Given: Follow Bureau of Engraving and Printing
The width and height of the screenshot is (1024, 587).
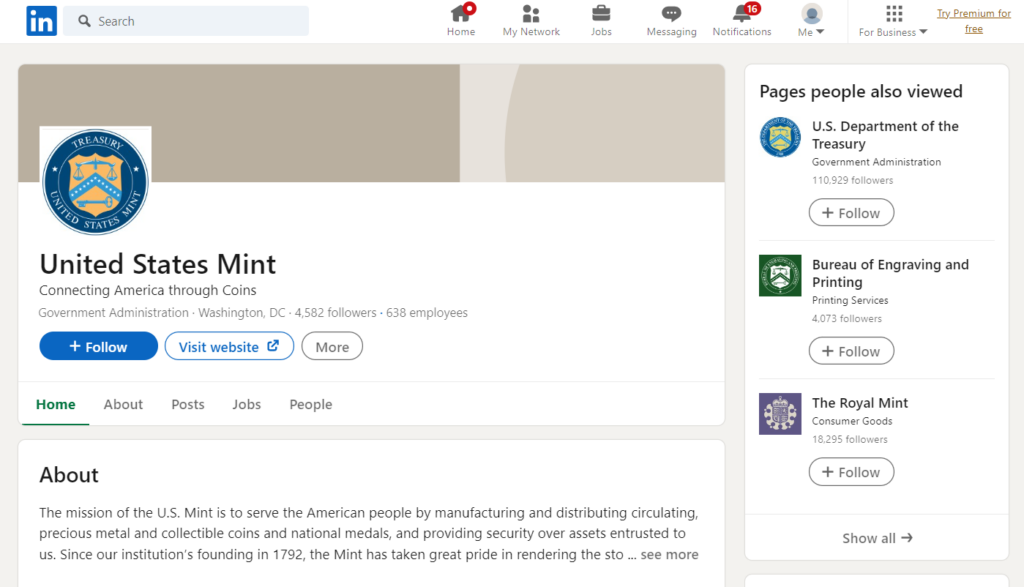Looking at the screenshot, I should tap(851, 351).
